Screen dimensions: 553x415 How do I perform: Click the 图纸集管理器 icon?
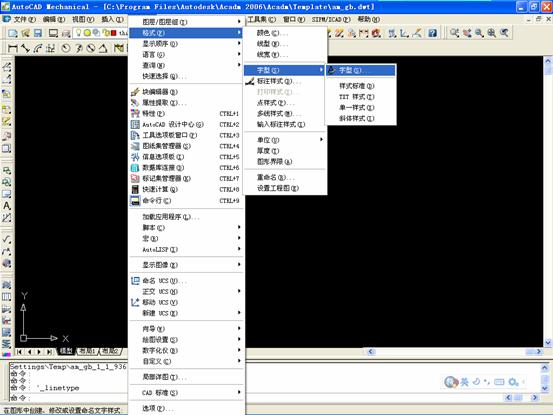tap(135, 146)
